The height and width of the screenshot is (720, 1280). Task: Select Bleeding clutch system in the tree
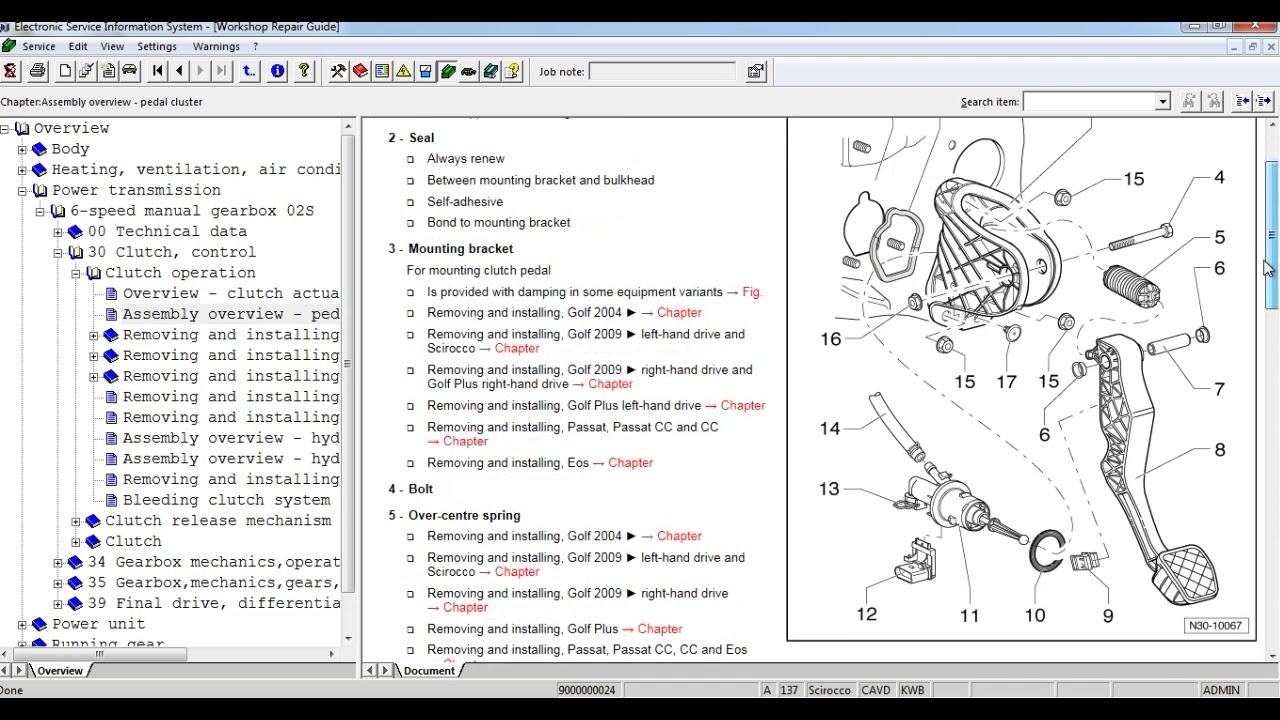click(x=226, y=500)
